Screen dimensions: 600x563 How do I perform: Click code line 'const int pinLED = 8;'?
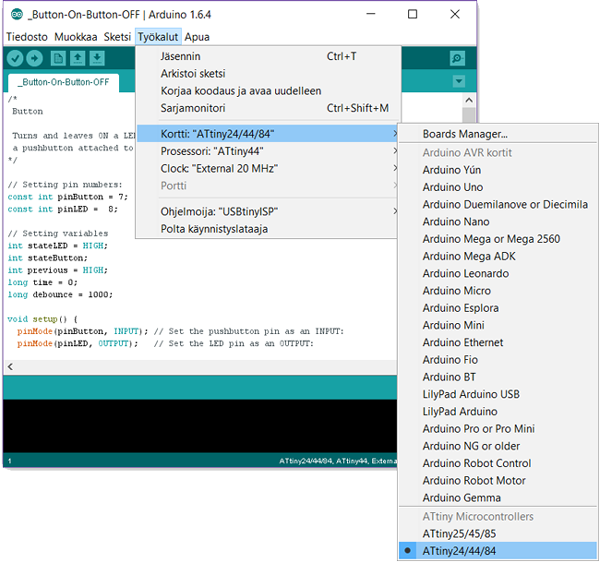pos(62,209)
